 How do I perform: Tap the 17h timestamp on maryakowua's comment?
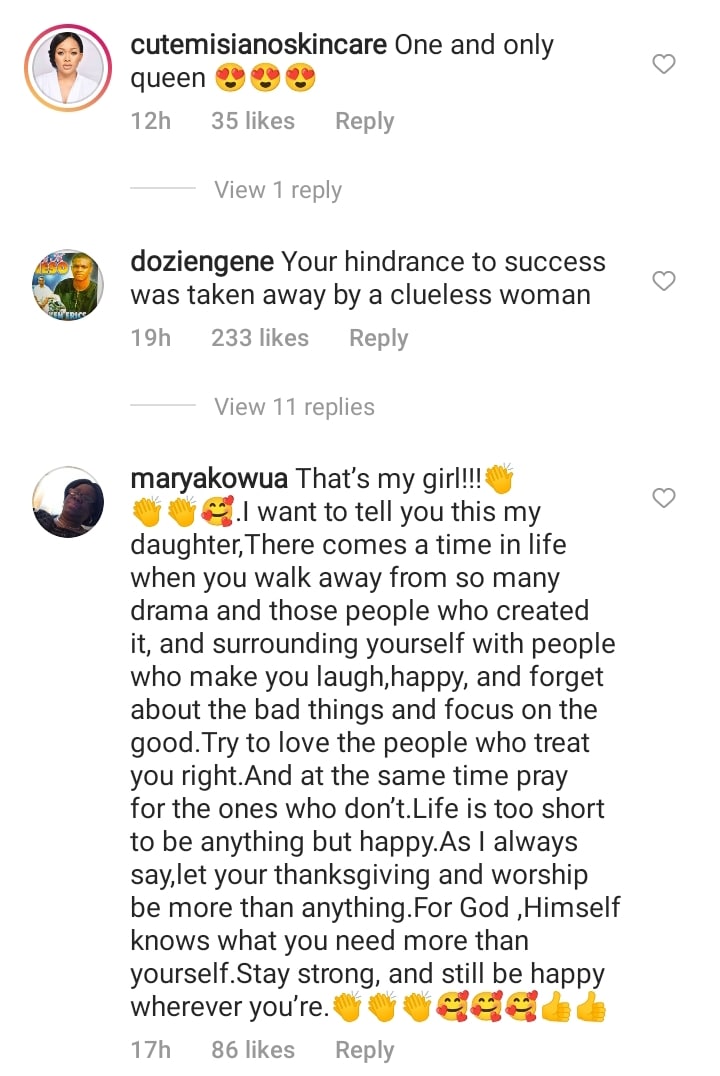click(151, 1050)
